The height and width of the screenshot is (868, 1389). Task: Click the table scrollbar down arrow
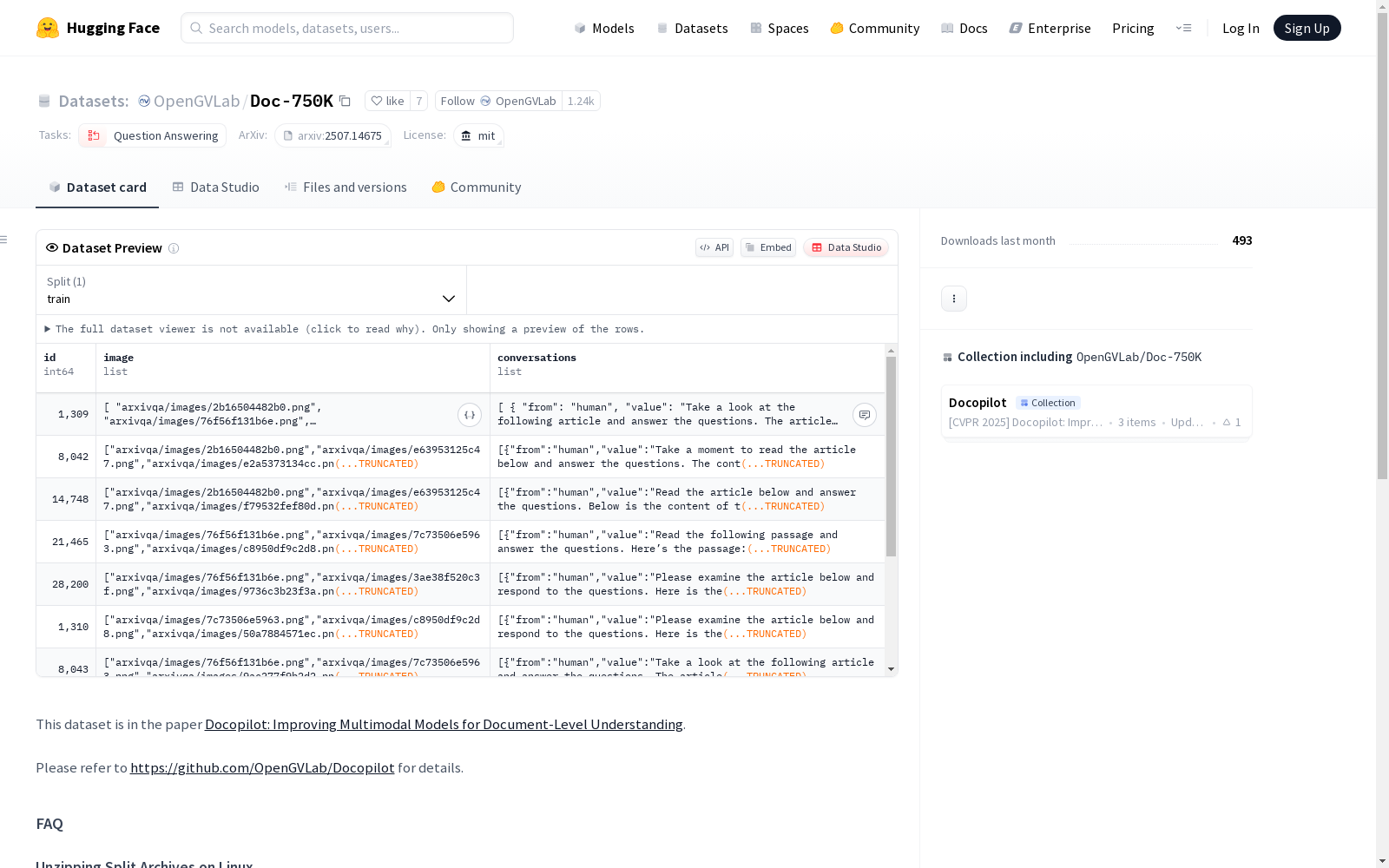tap(891, 669)
